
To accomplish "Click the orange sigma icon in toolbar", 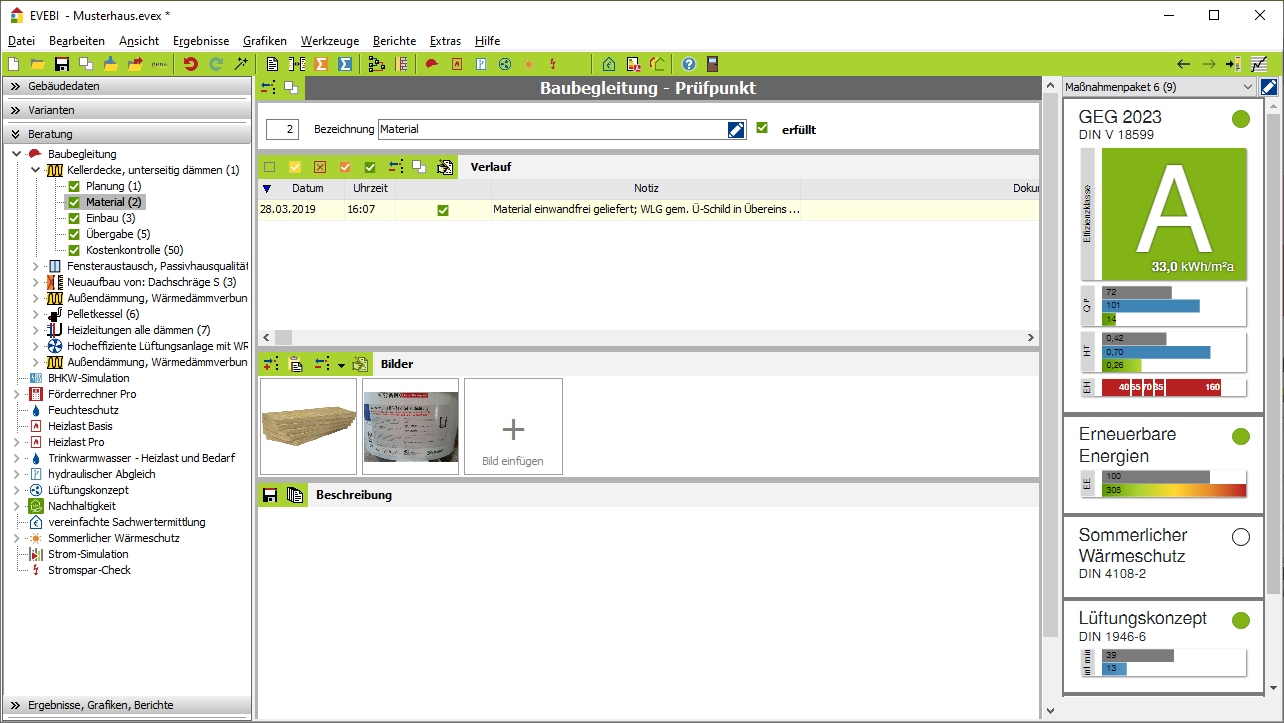I will tap(321, 64).
